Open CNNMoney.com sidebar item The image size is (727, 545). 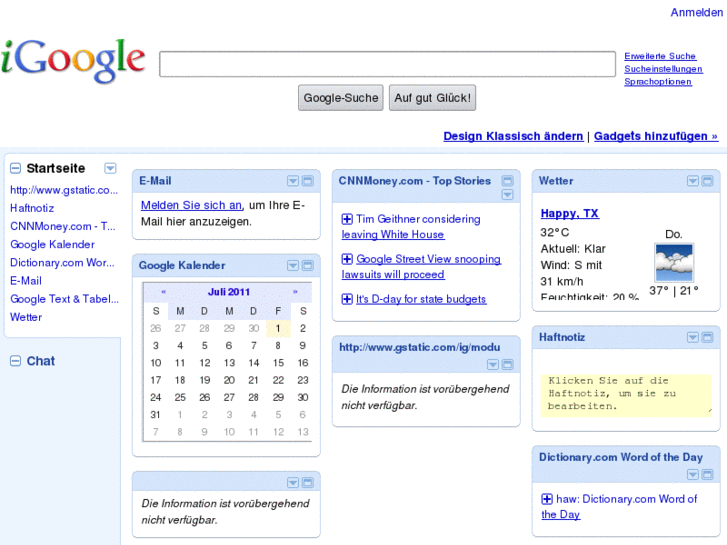[x=63, y=226]
